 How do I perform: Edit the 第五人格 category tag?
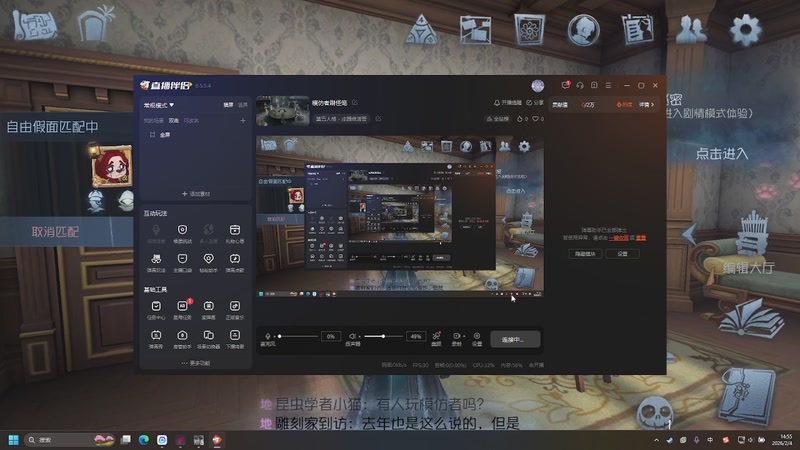[379, 118]
